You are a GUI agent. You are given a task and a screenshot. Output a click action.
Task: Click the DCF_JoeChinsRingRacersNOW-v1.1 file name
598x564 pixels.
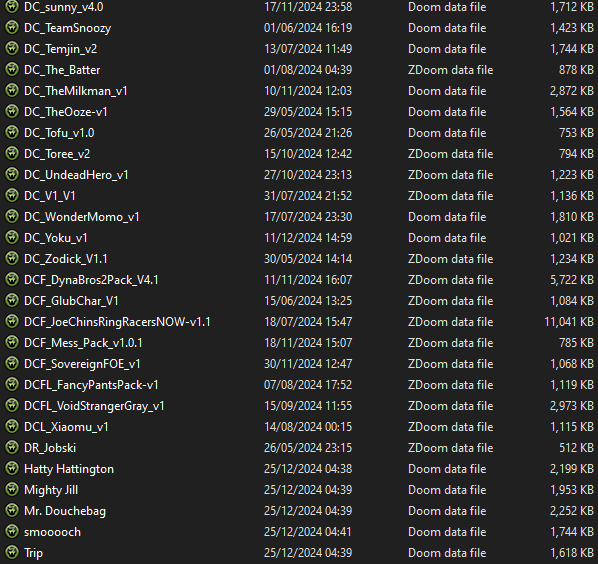tap(117, 322)
